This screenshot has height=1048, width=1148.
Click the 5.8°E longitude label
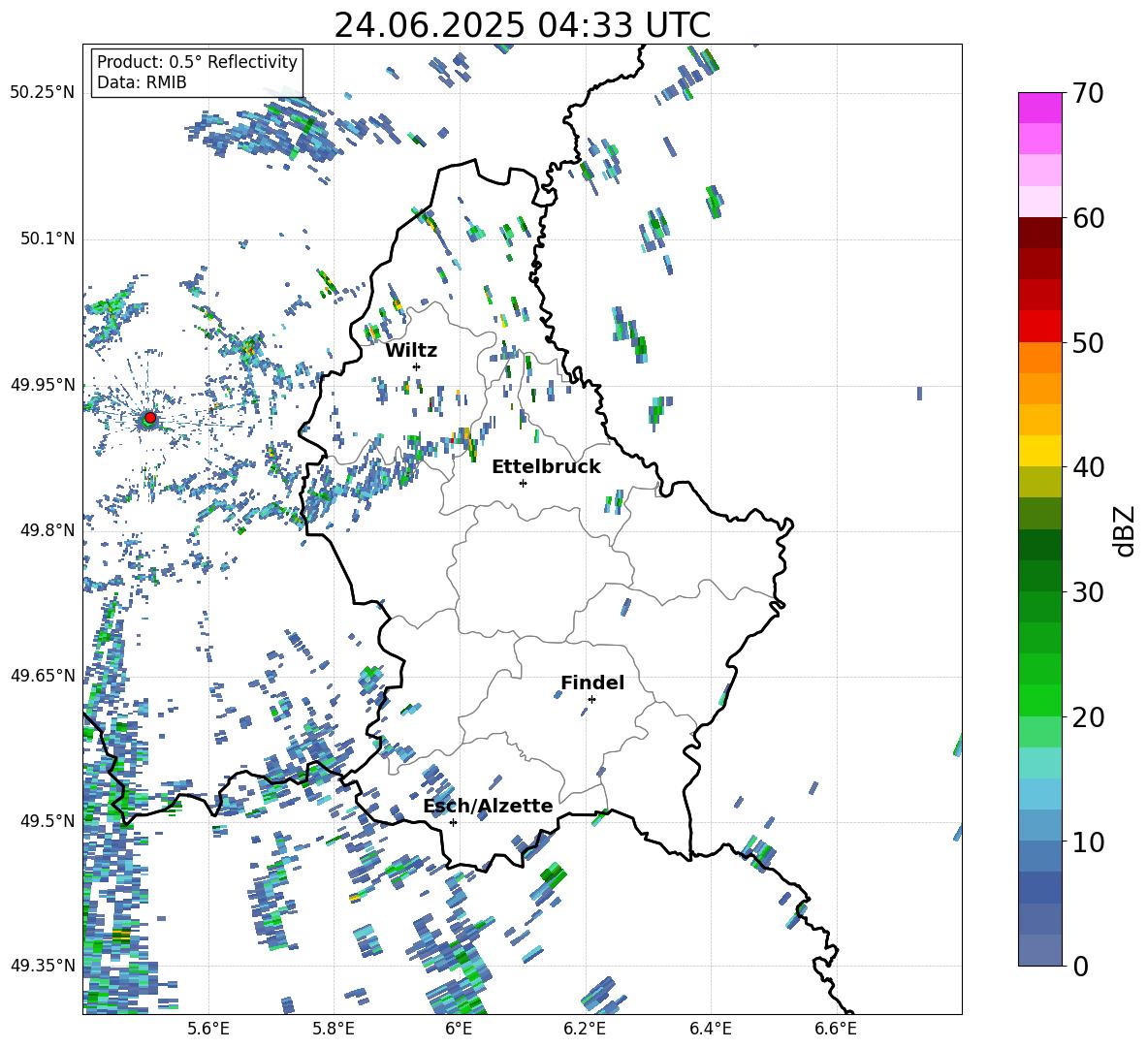[x=334, y=1029]
